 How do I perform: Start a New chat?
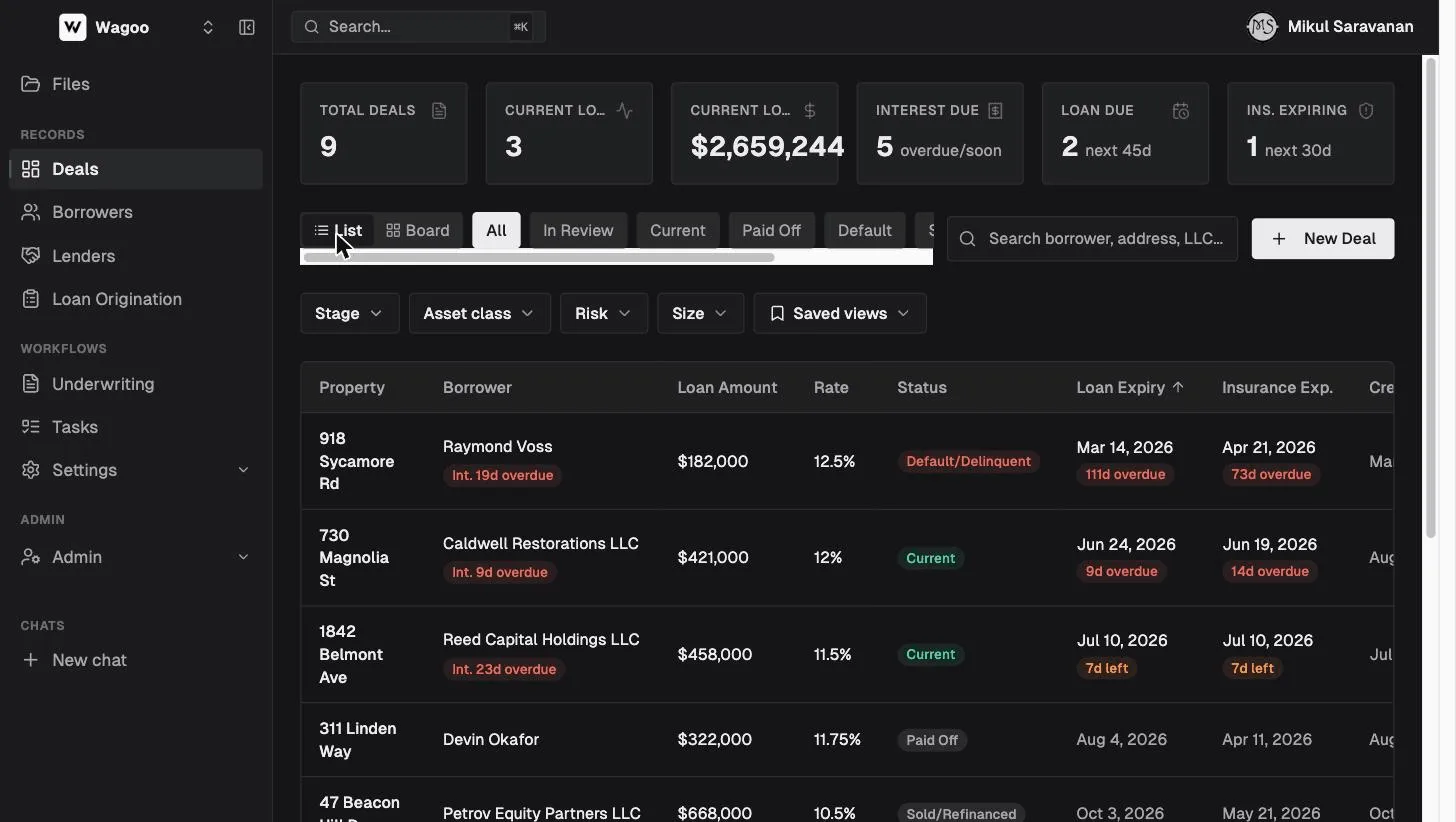136,660
